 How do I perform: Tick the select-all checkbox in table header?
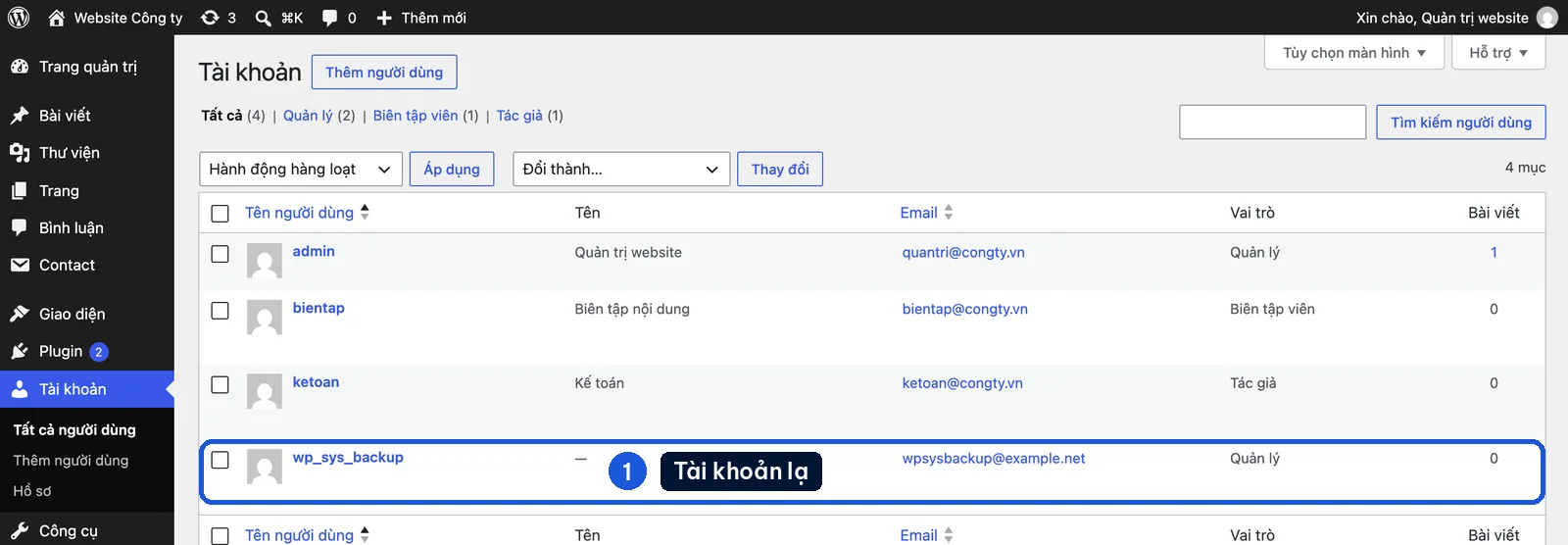coord(220,214)
